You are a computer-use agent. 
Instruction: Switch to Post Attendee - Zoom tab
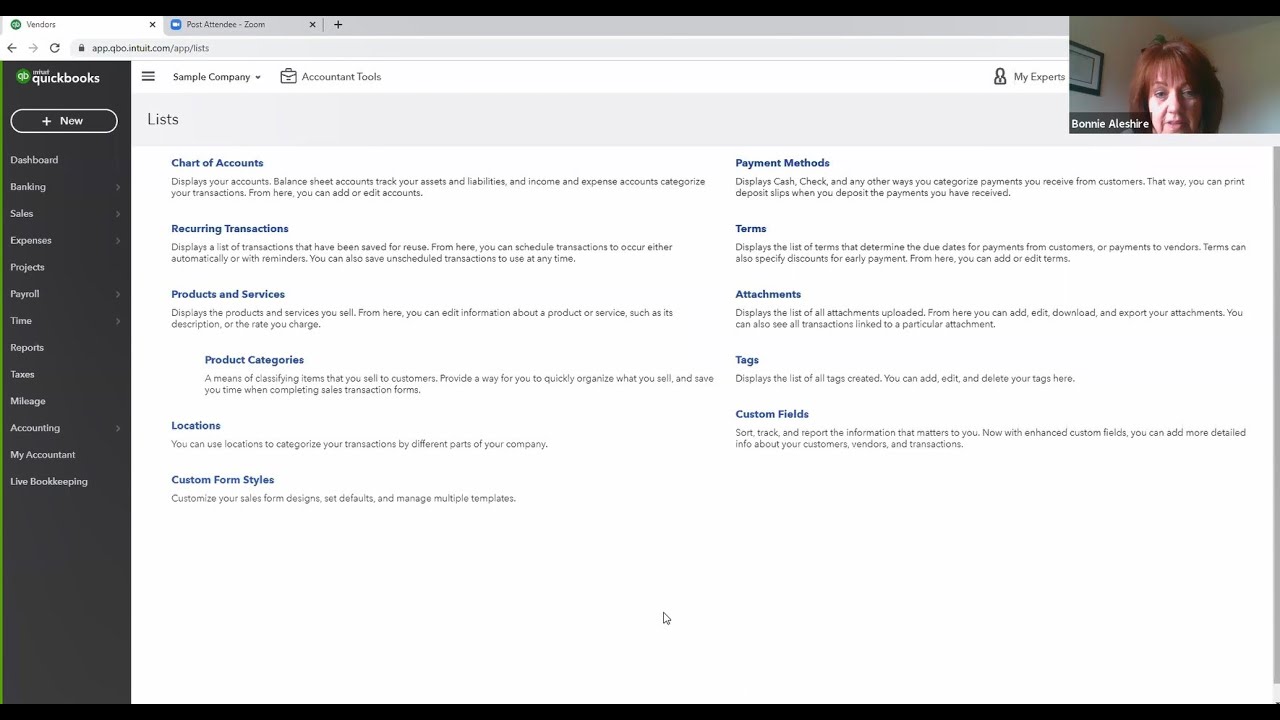tap(243, 24)
